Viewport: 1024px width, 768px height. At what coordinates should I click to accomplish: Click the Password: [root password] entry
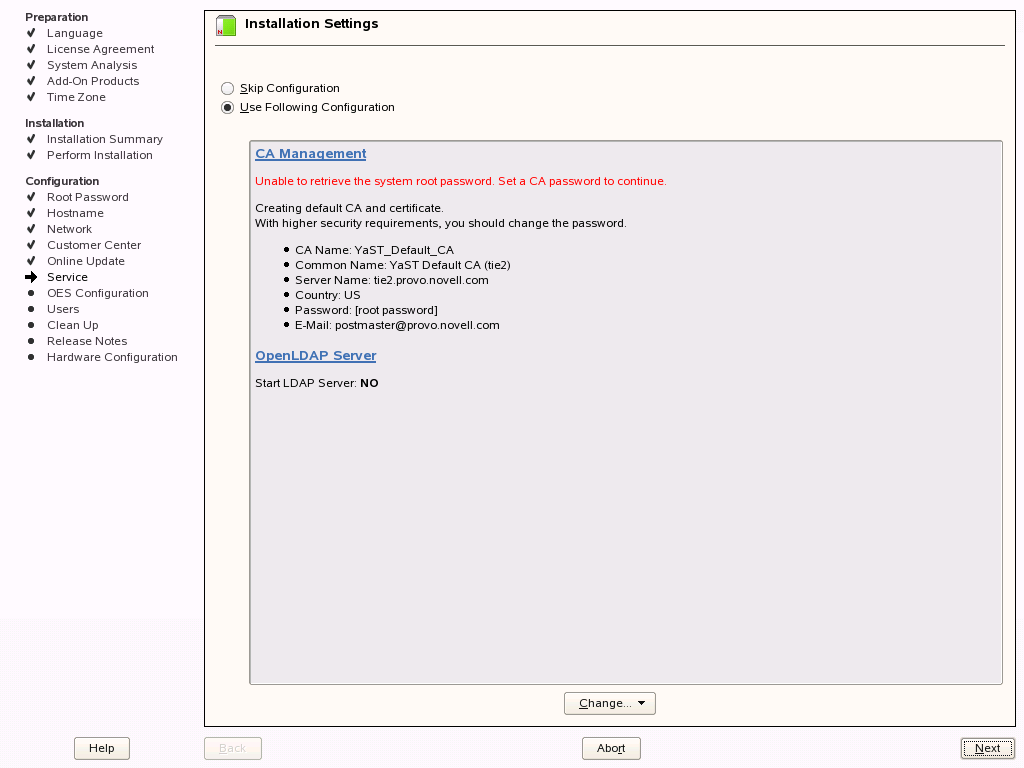click(x=366, y=310)
